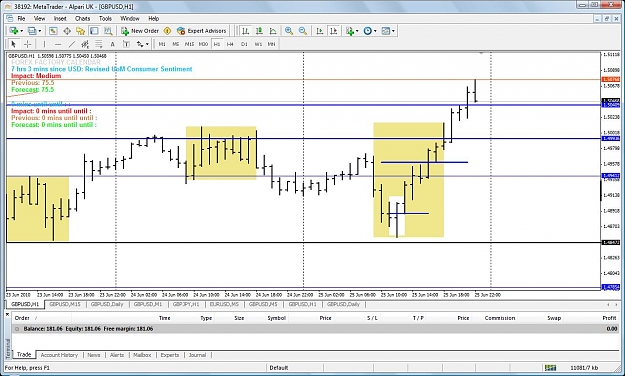Toggle Expert Advisors on or off

pos(202,31)
